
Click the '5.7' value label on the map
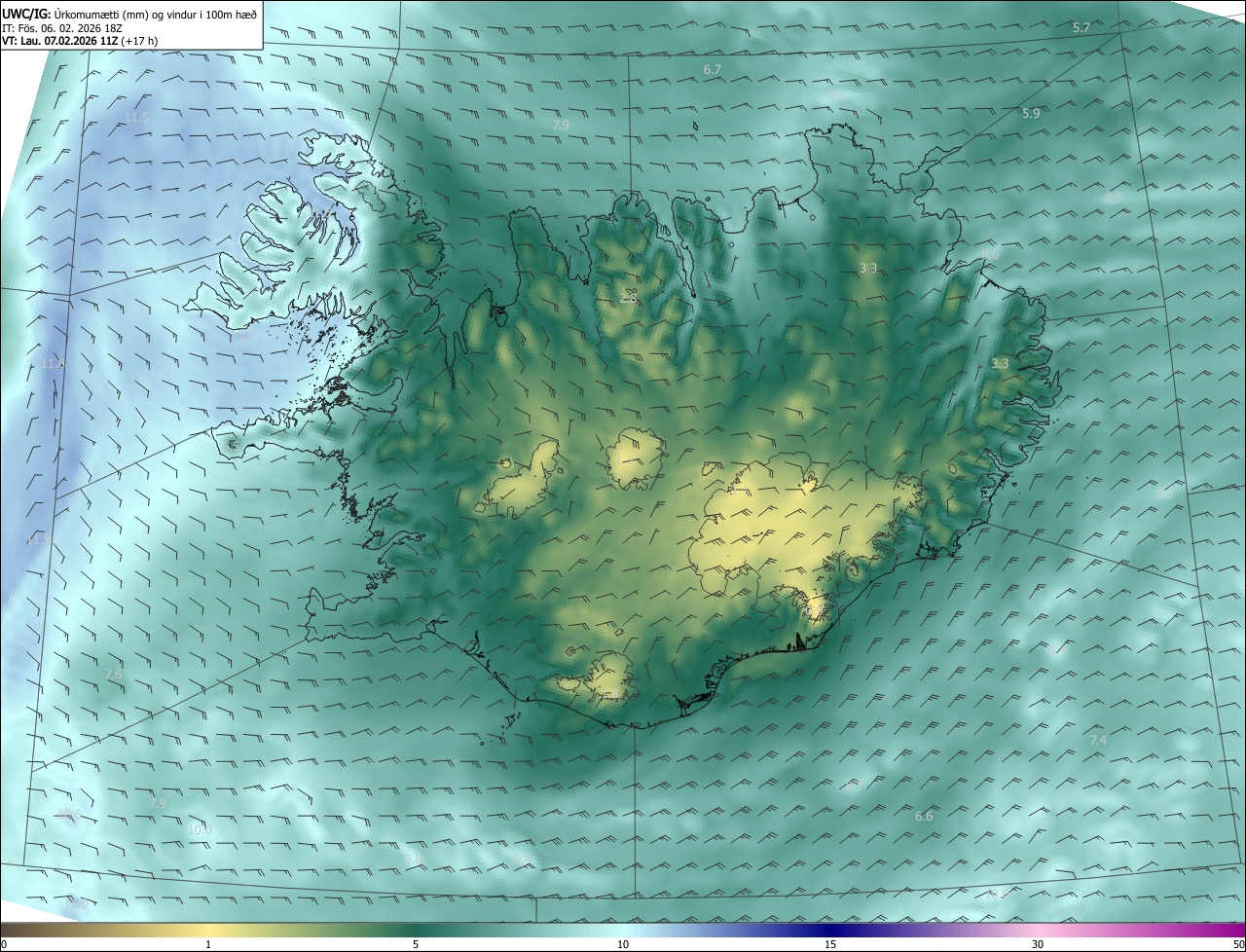[x=1081, y=28]
